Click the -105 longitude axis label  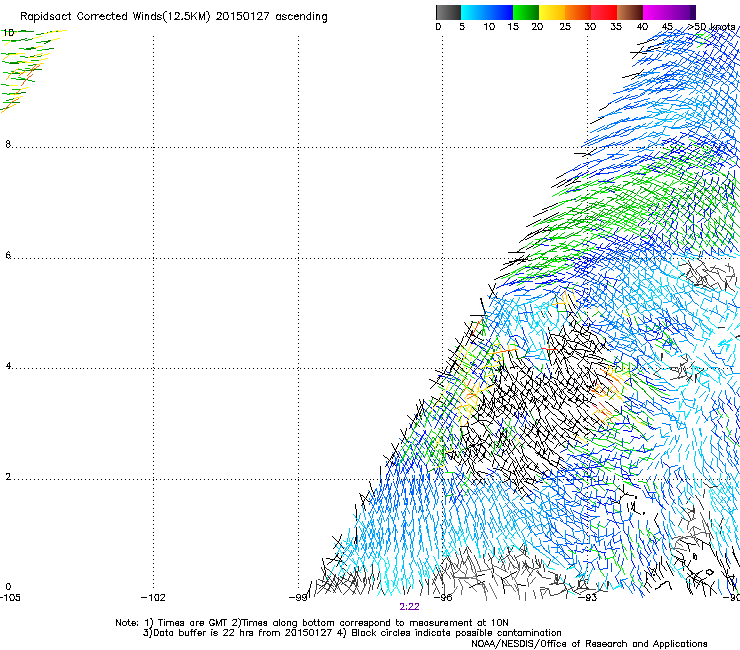tap(10, 598)
